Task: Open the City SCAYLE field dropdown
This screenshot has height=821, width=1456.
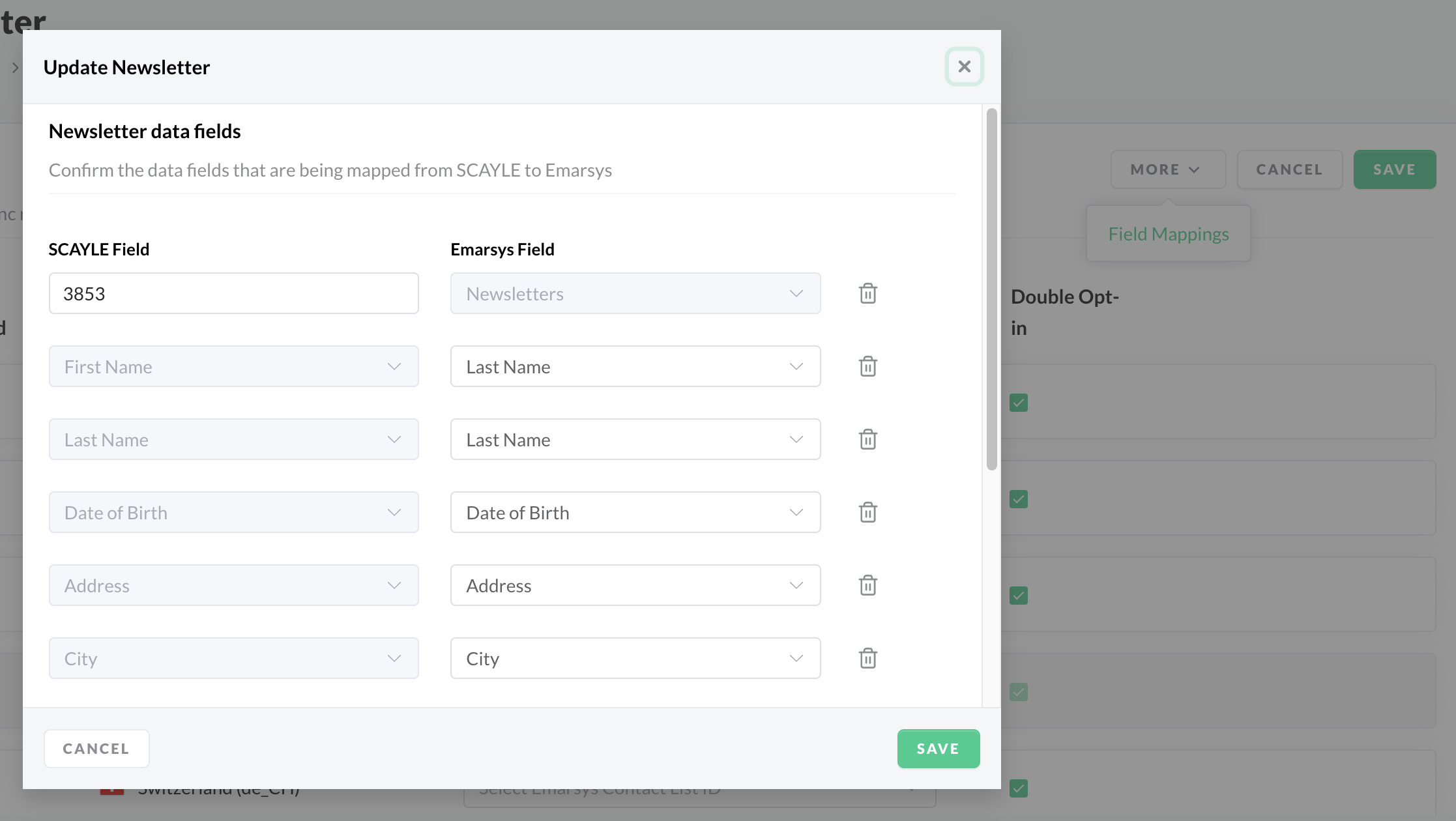Action: (233, 658)
